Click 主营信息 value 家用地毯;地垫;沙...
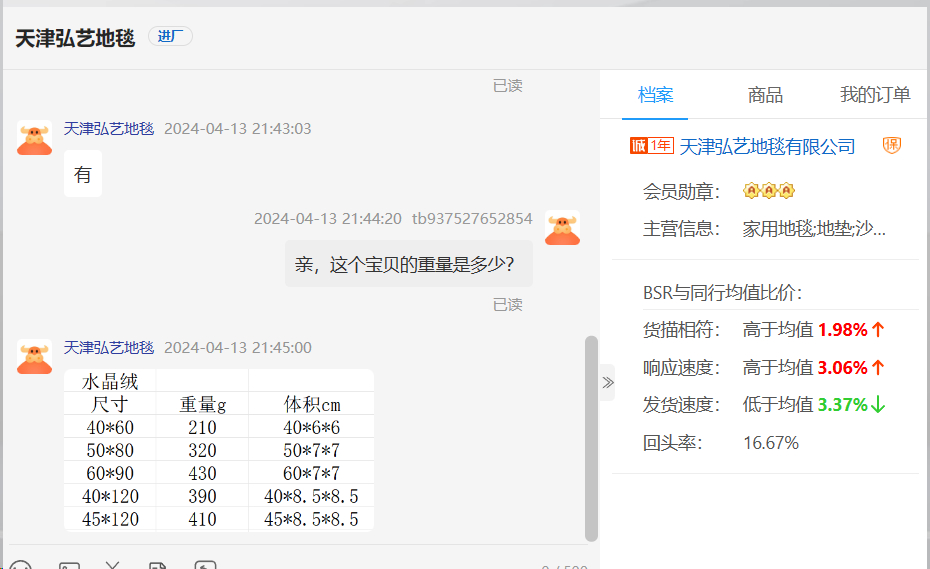 pyautogui.click(x=814, y=229)
